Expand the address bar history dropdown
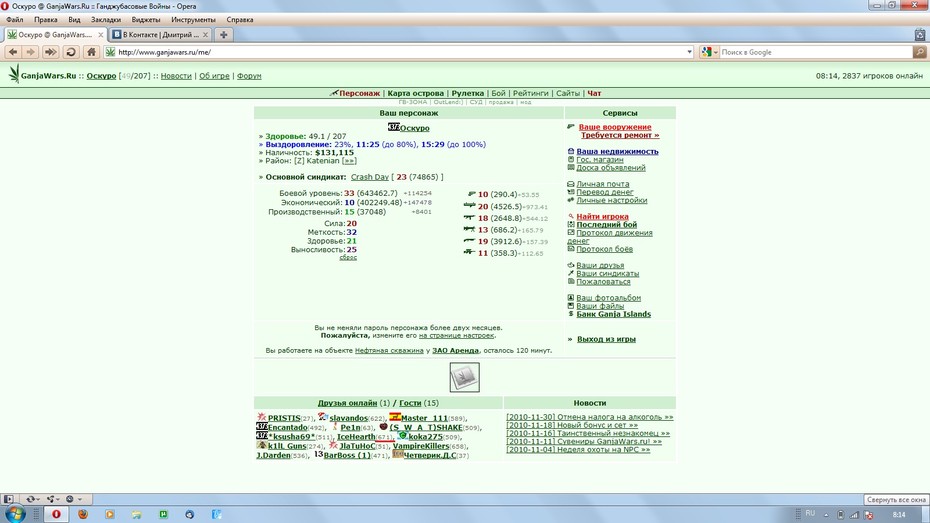 689,52
